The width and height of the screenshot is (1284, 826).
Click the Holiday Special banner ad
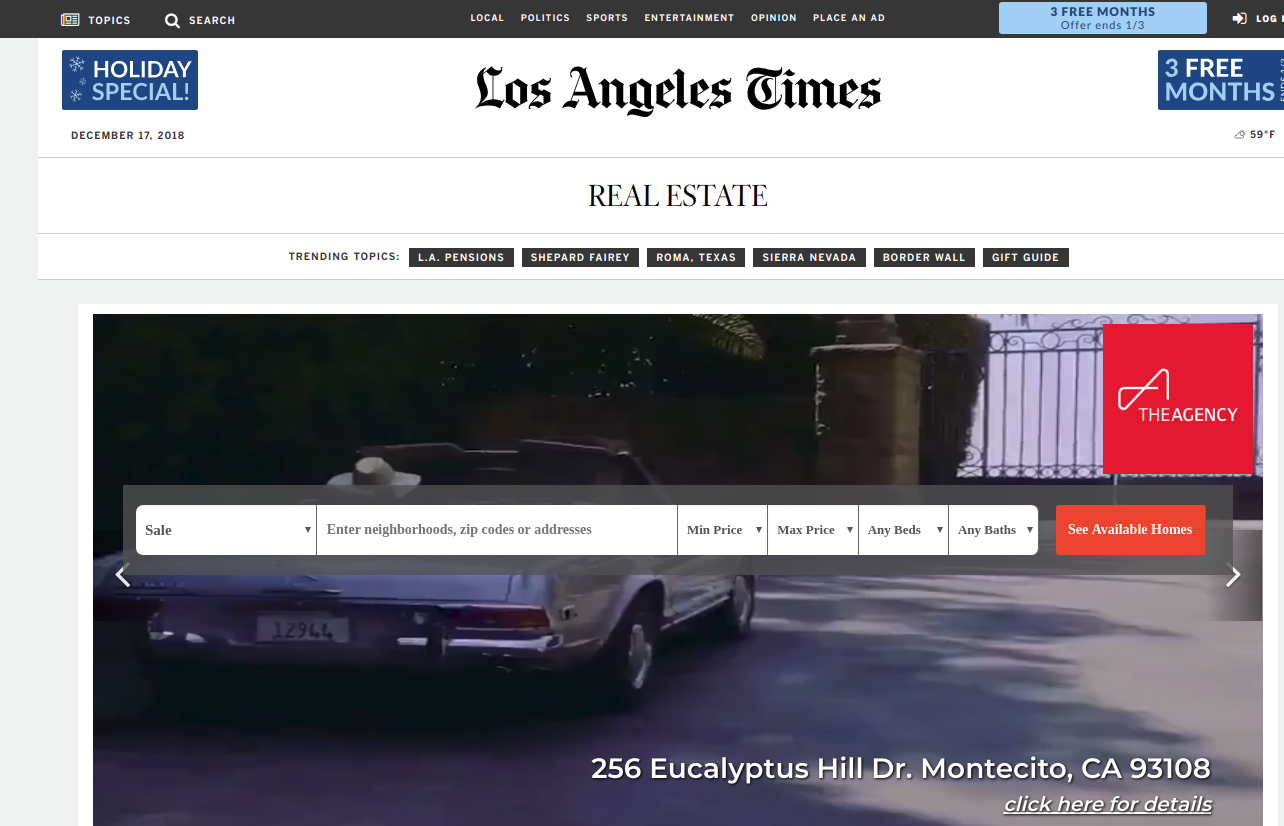[x=130, y=80]
